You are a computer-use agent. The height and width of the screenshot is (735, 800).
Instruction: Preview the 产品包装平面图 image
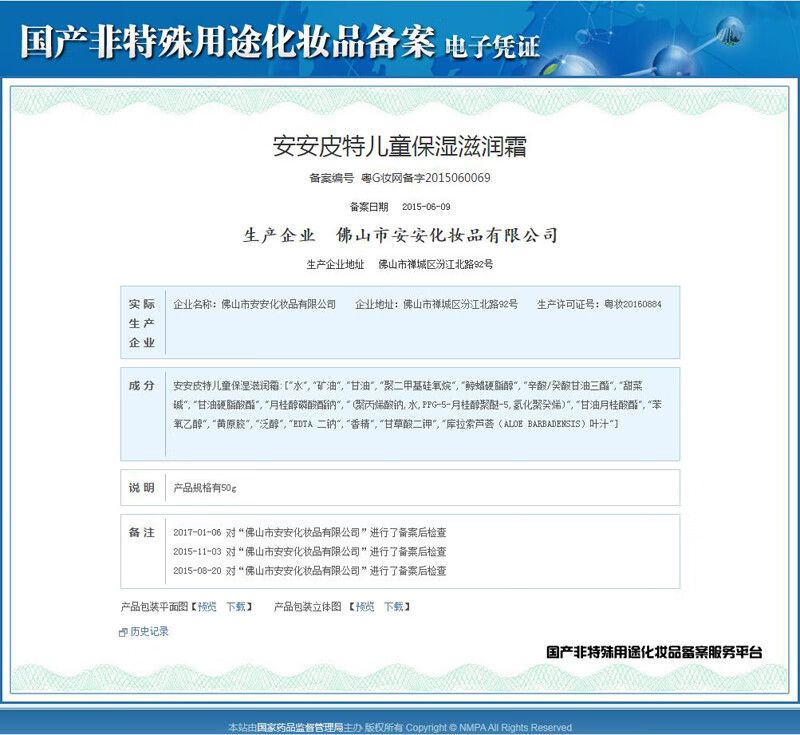tap(207, 606)
